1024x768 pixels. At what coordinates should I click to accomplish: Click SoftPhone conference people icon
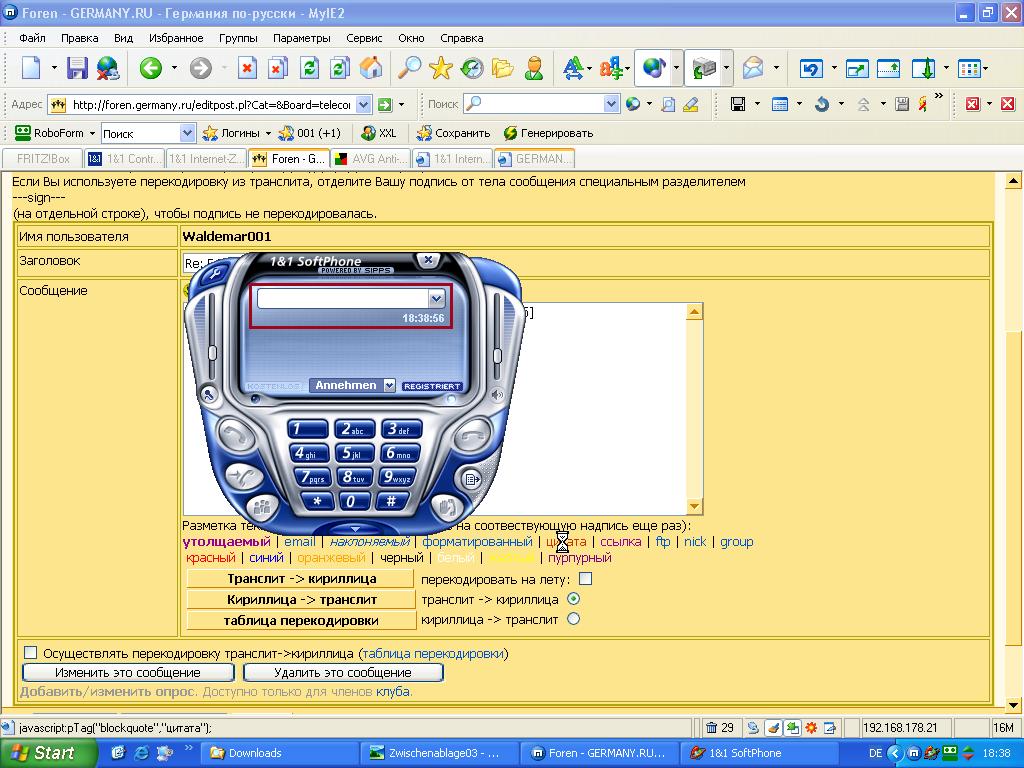[263, 506]
